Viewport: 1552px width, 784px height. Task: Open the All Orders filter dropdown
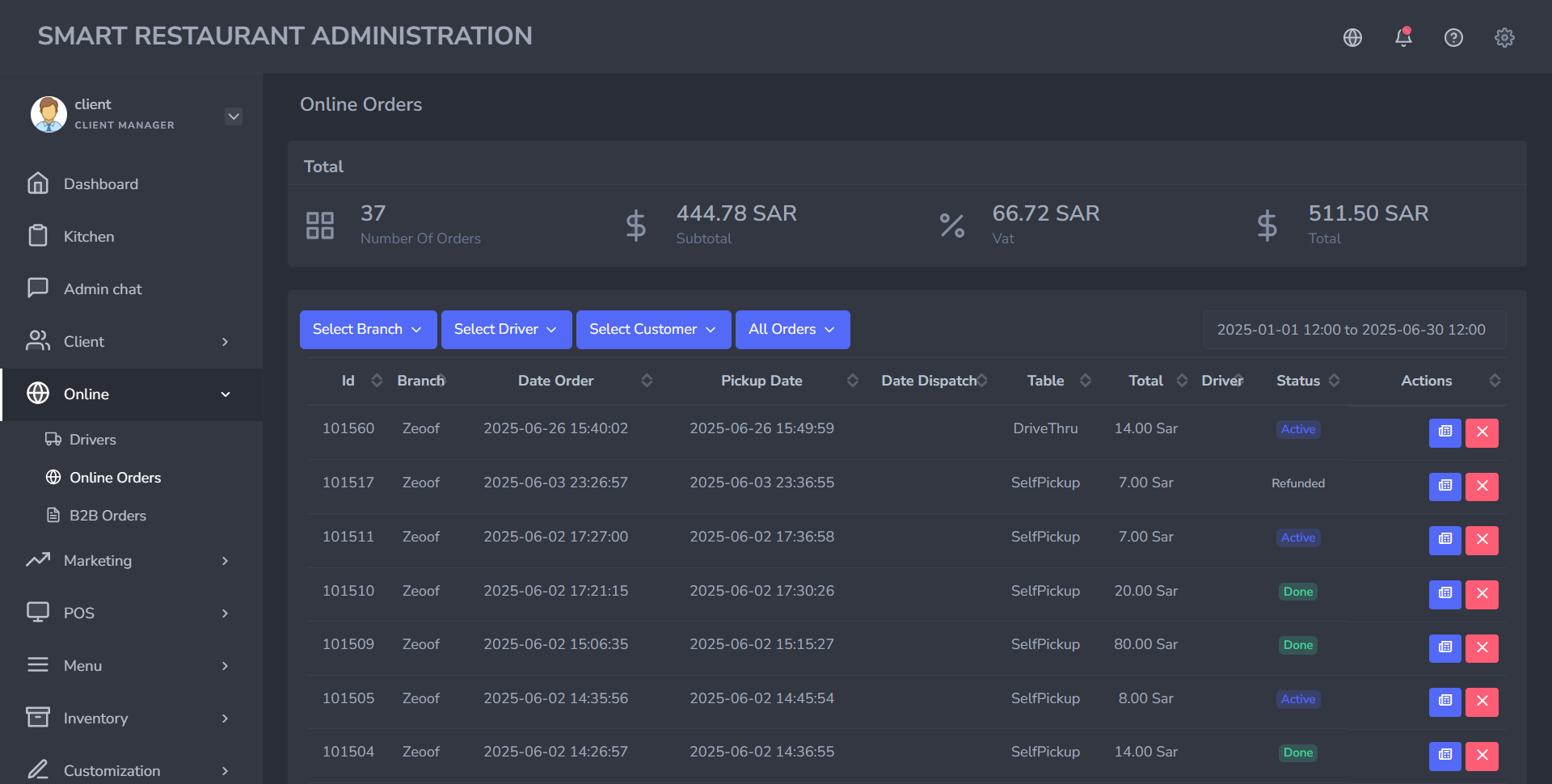(x=792, y=330)
